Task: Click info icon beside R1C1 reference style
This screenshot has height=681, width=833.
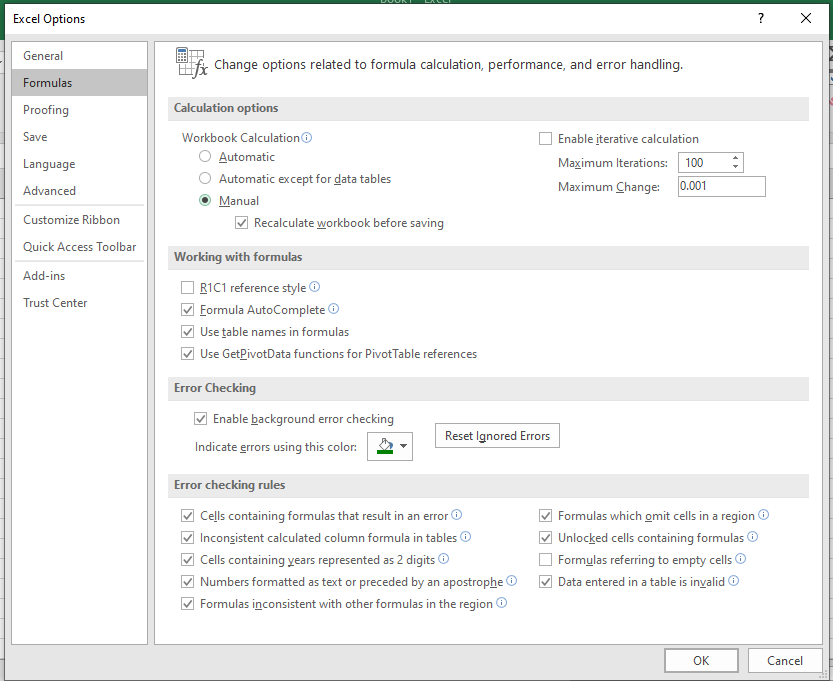Action: tap(314, 287)
